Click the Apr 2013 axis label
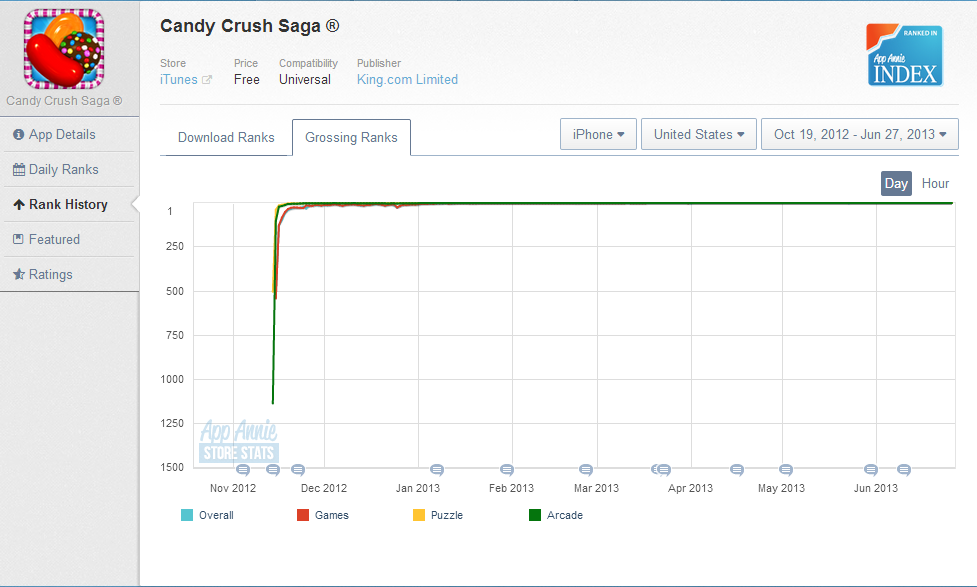Image resolution: width=977 pixels, height=587 pixels. (x=690, y=488)
